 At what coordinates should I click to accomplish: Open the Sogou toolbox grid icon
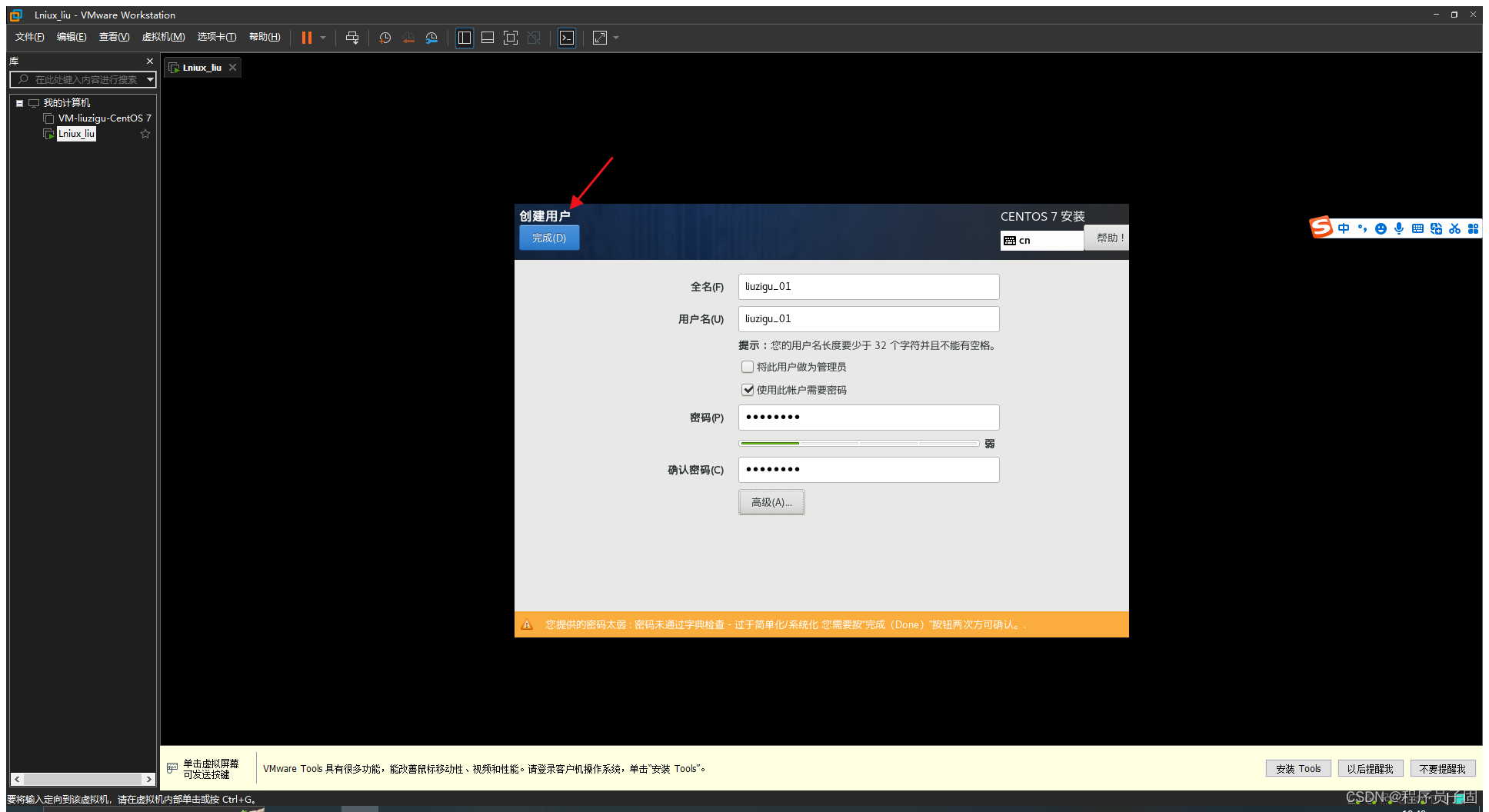pyautogui.click(x=1473, y=228)
